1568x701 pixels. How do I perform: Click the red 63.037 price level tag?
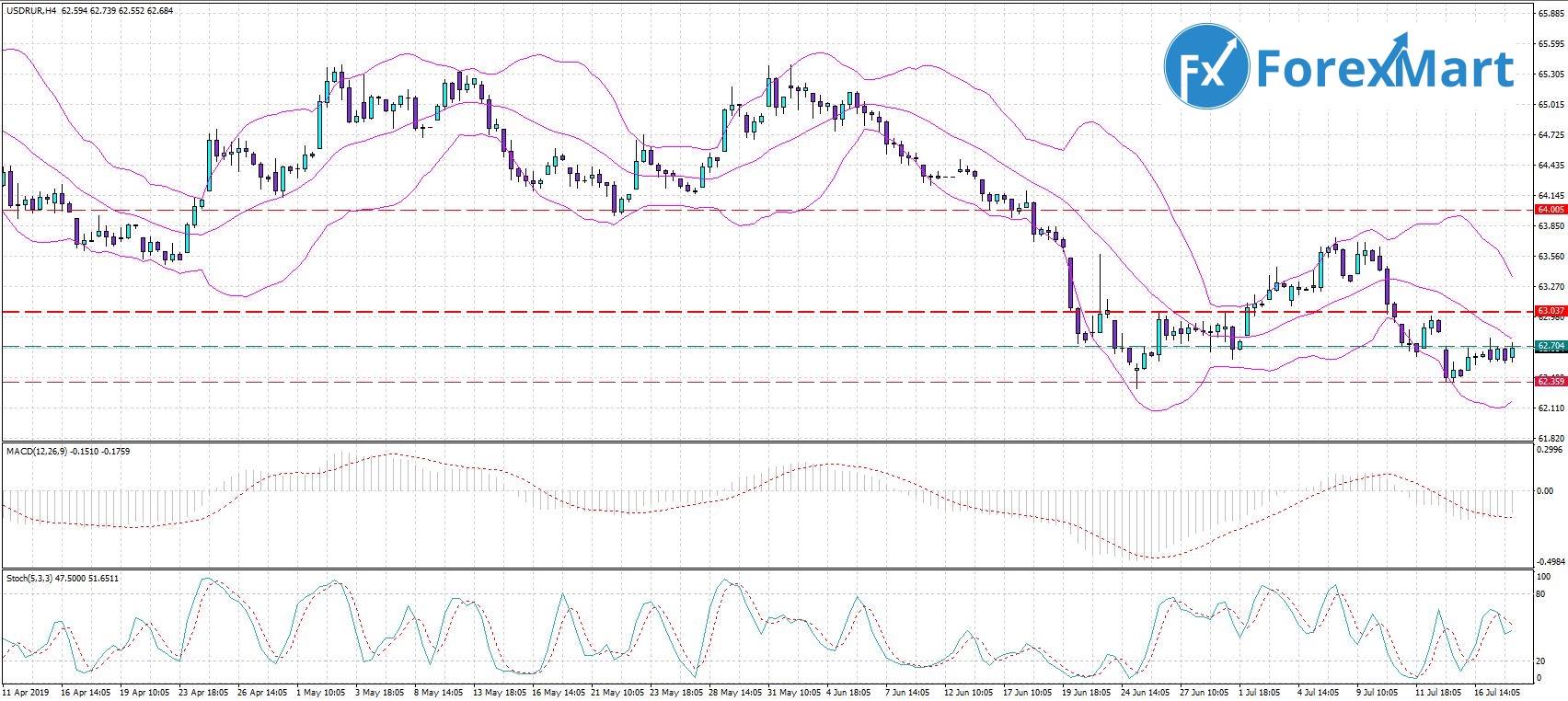click(1551, 311)
